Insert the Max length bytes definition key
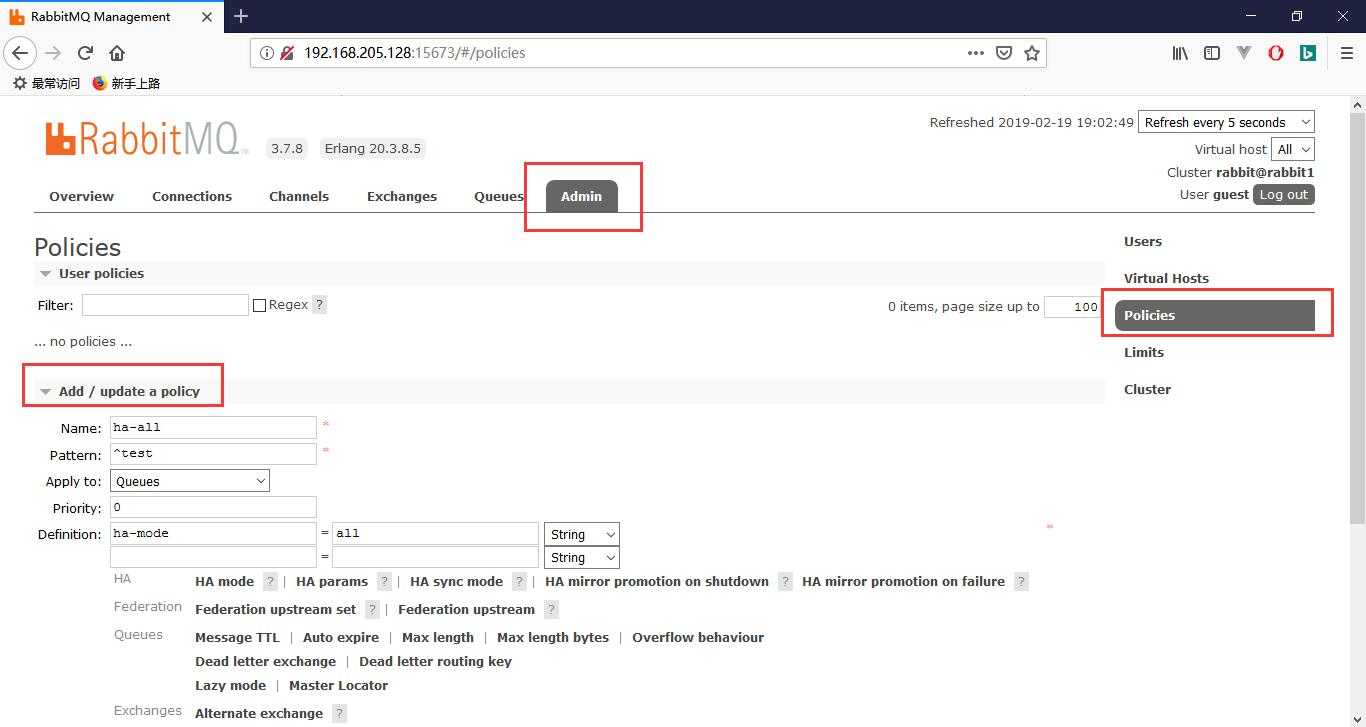Viewport: 1366px width, 727px height. tap(553, 637)
